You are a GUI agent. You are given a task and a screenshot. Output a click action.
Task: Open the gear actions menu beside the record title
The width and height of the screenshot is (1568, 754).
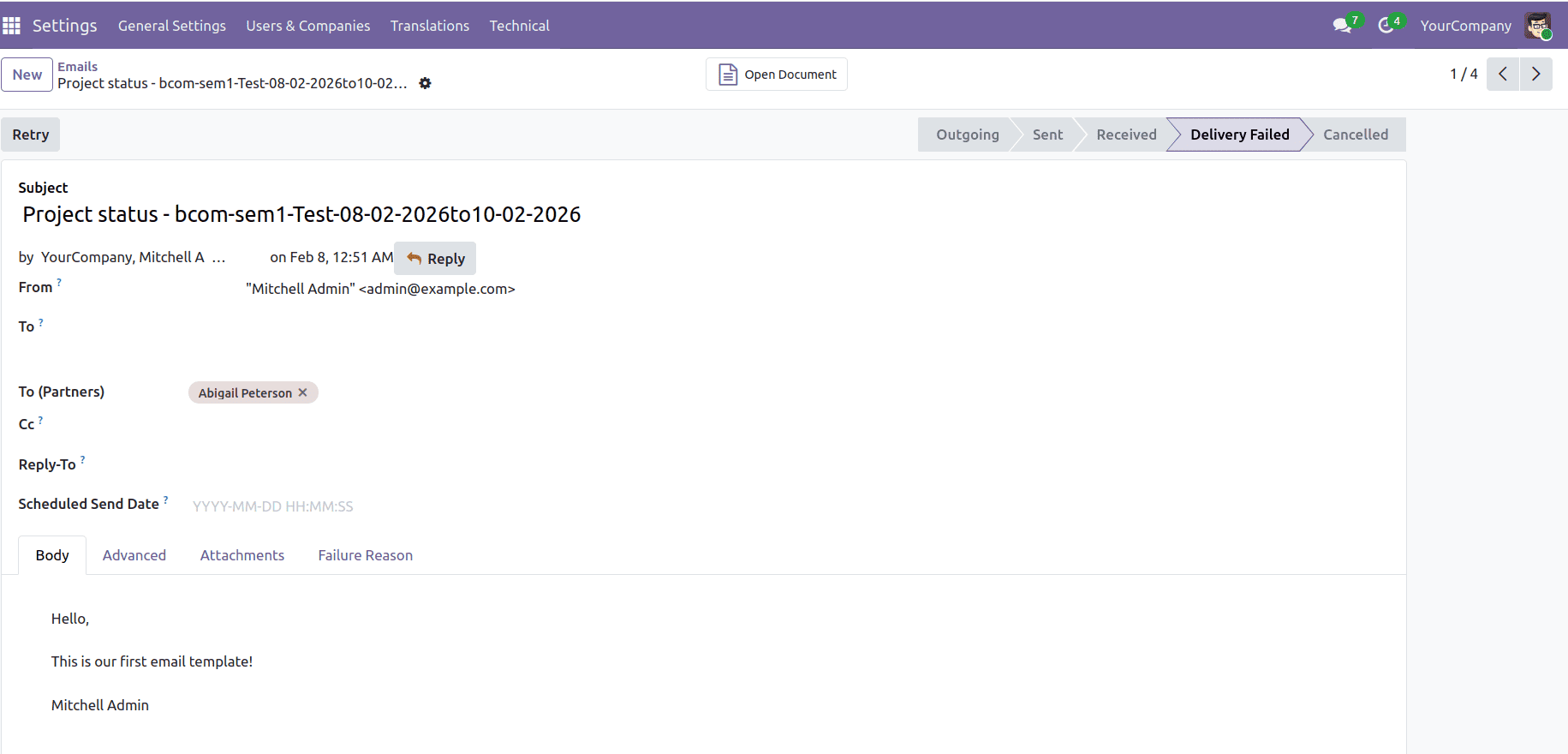point(425,83)
